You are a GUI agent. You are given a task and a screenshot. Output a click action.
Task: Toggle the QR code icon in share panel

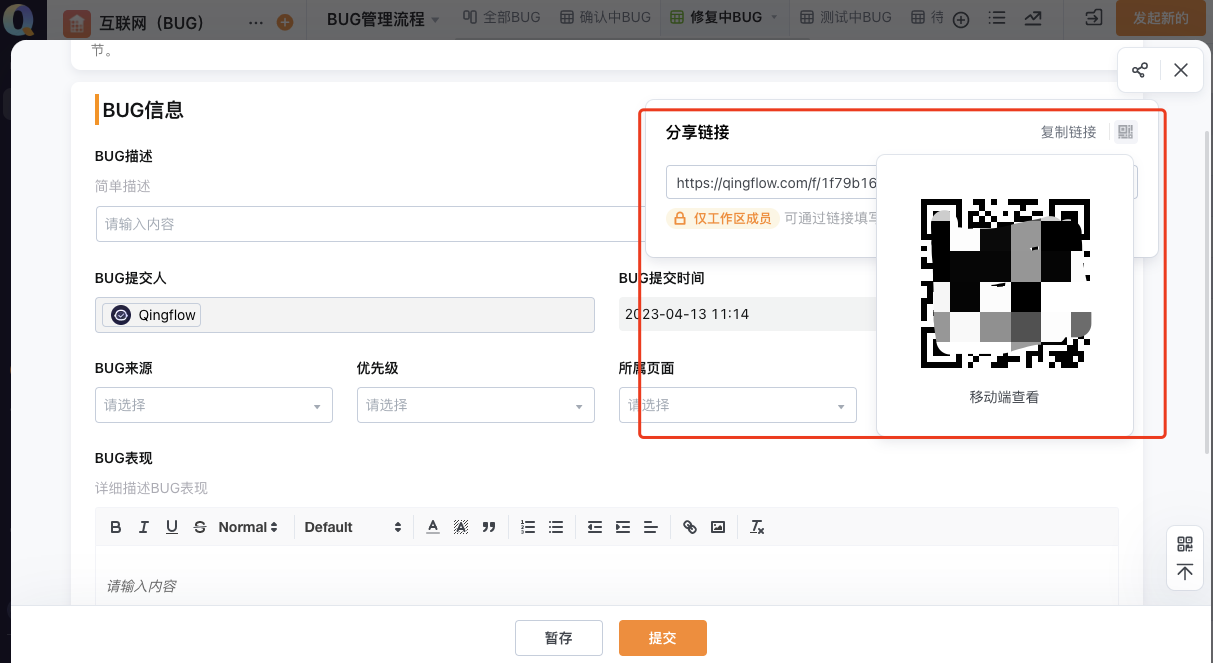point(1125,132)
